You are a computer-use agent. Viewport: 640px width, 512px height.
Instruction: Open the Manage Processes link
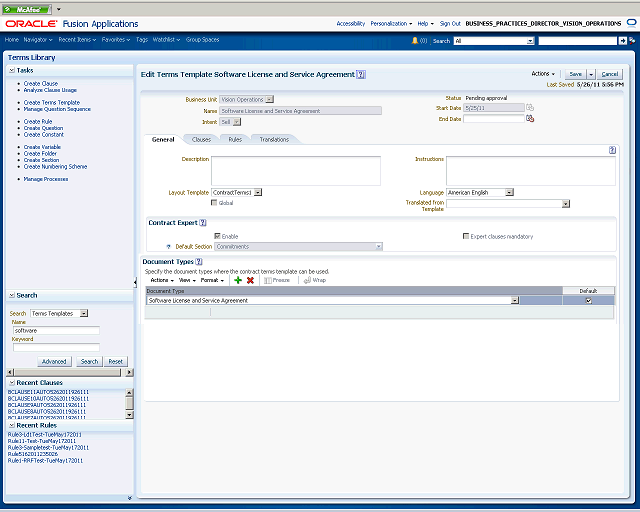pos(46,179)
